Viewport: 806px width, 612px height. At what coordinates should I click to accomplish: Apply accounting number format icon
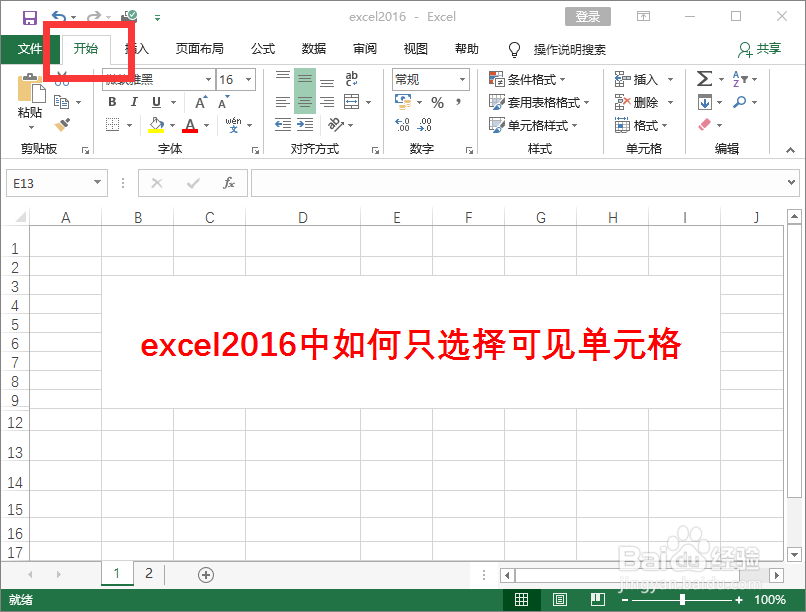click(403, 102)
